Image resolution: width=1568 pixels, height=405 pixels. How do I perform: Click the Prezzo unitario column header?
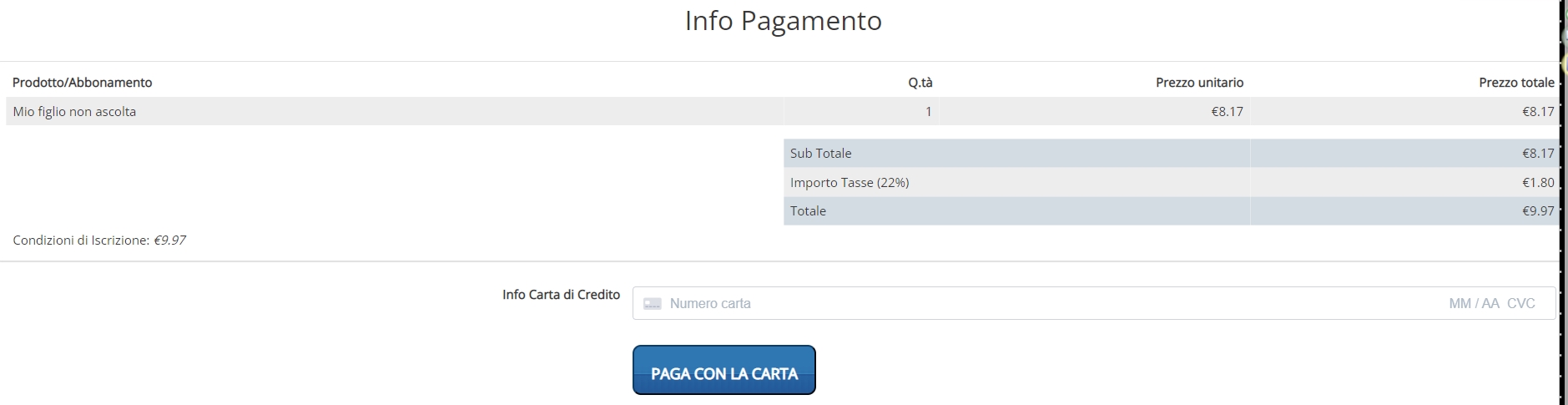pos(1199,83)
